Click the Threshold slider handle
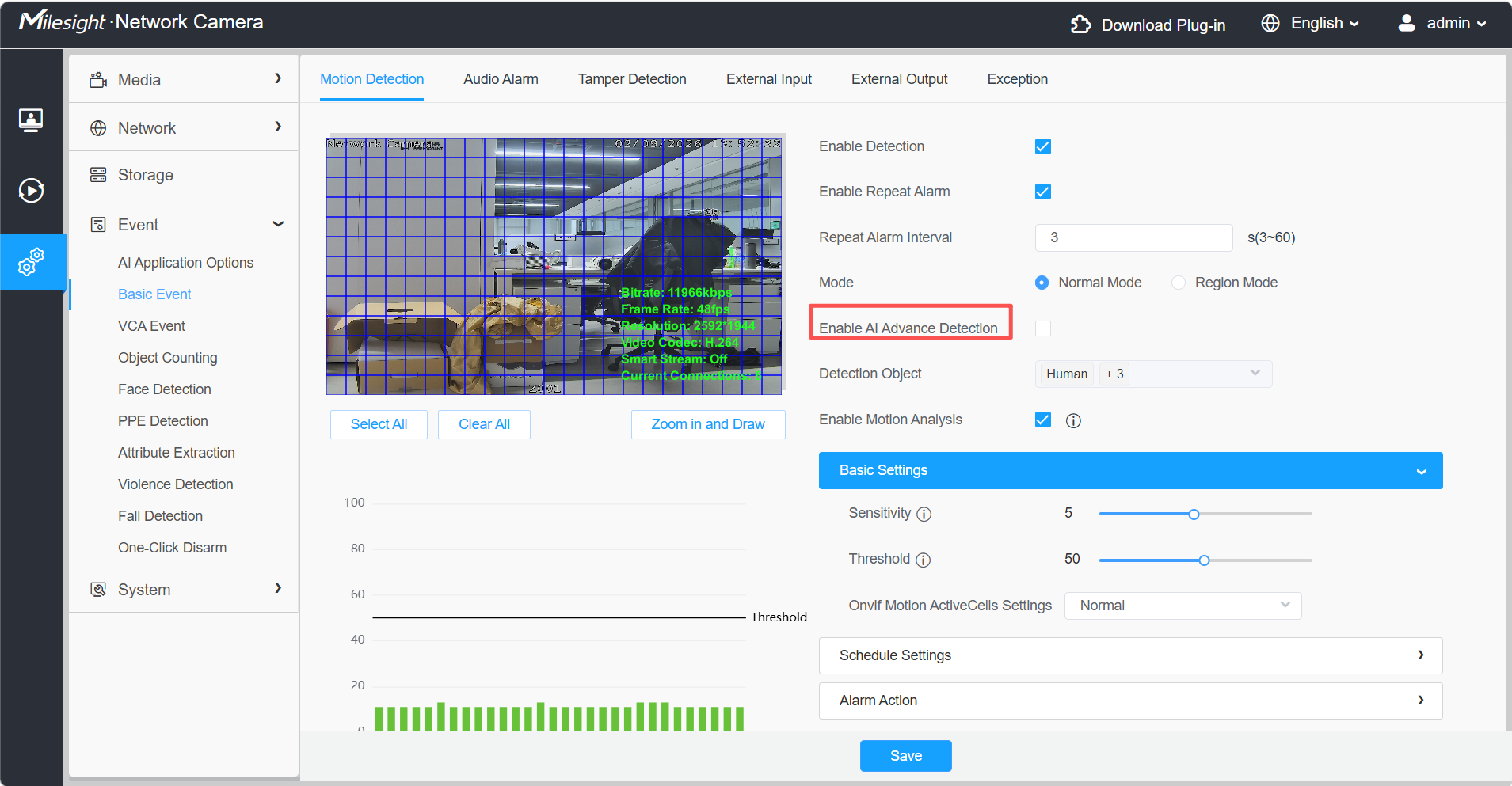This screenshot has width=1512, height=786. (x=1204, y=560)
